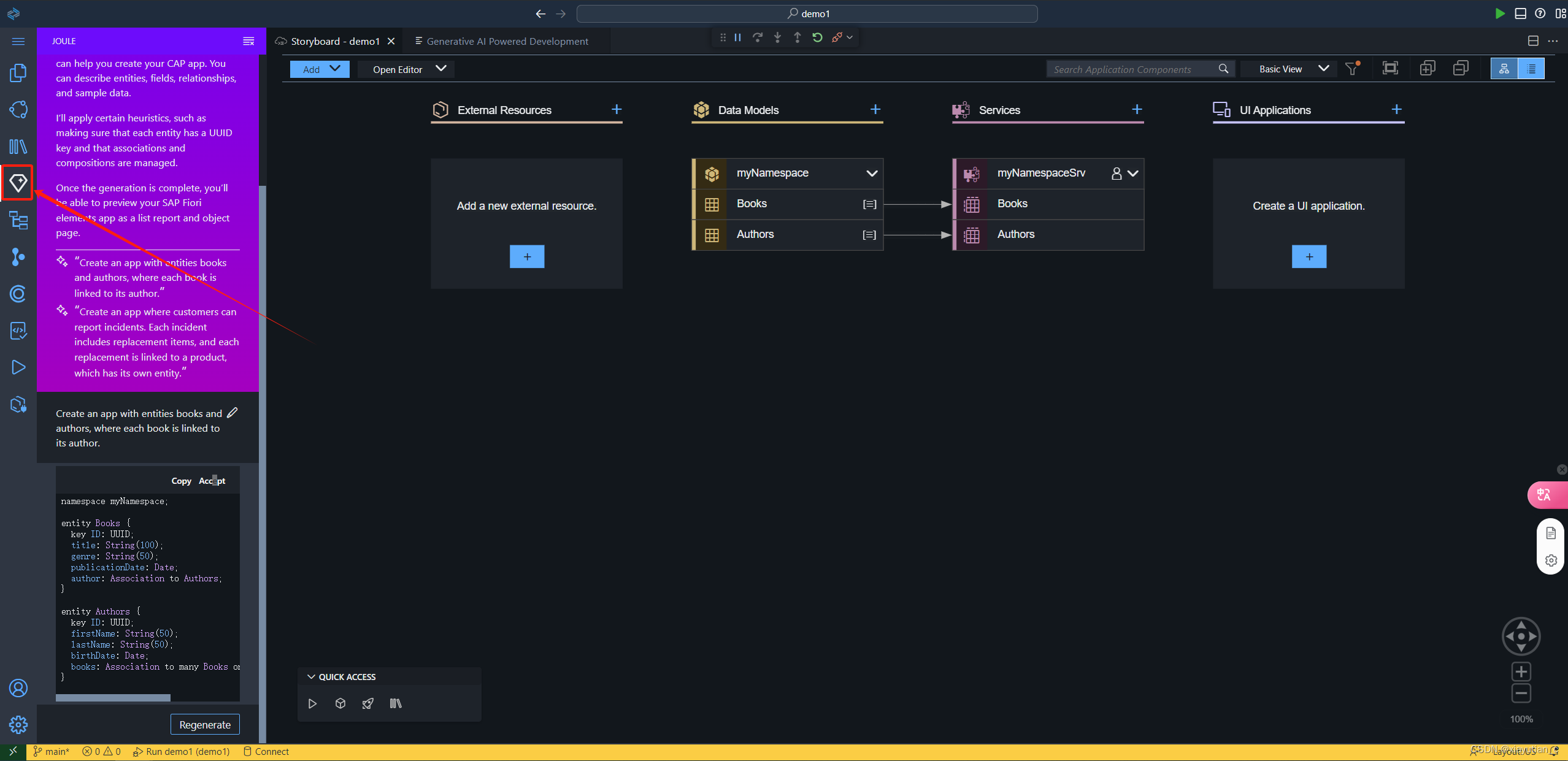
Task: Collapse the Quick Access section
Action: 311,677
